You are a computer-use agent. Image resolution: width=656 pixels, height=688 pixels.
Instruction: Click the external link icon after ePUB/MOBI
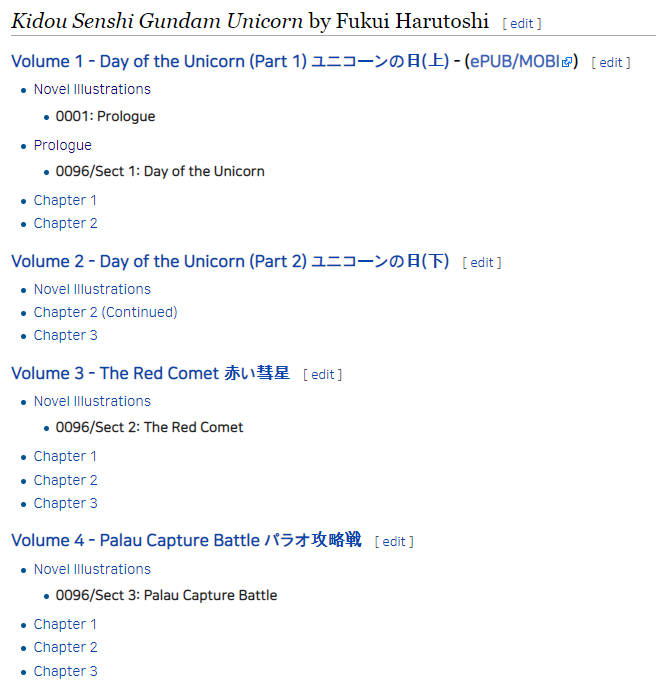567,62
